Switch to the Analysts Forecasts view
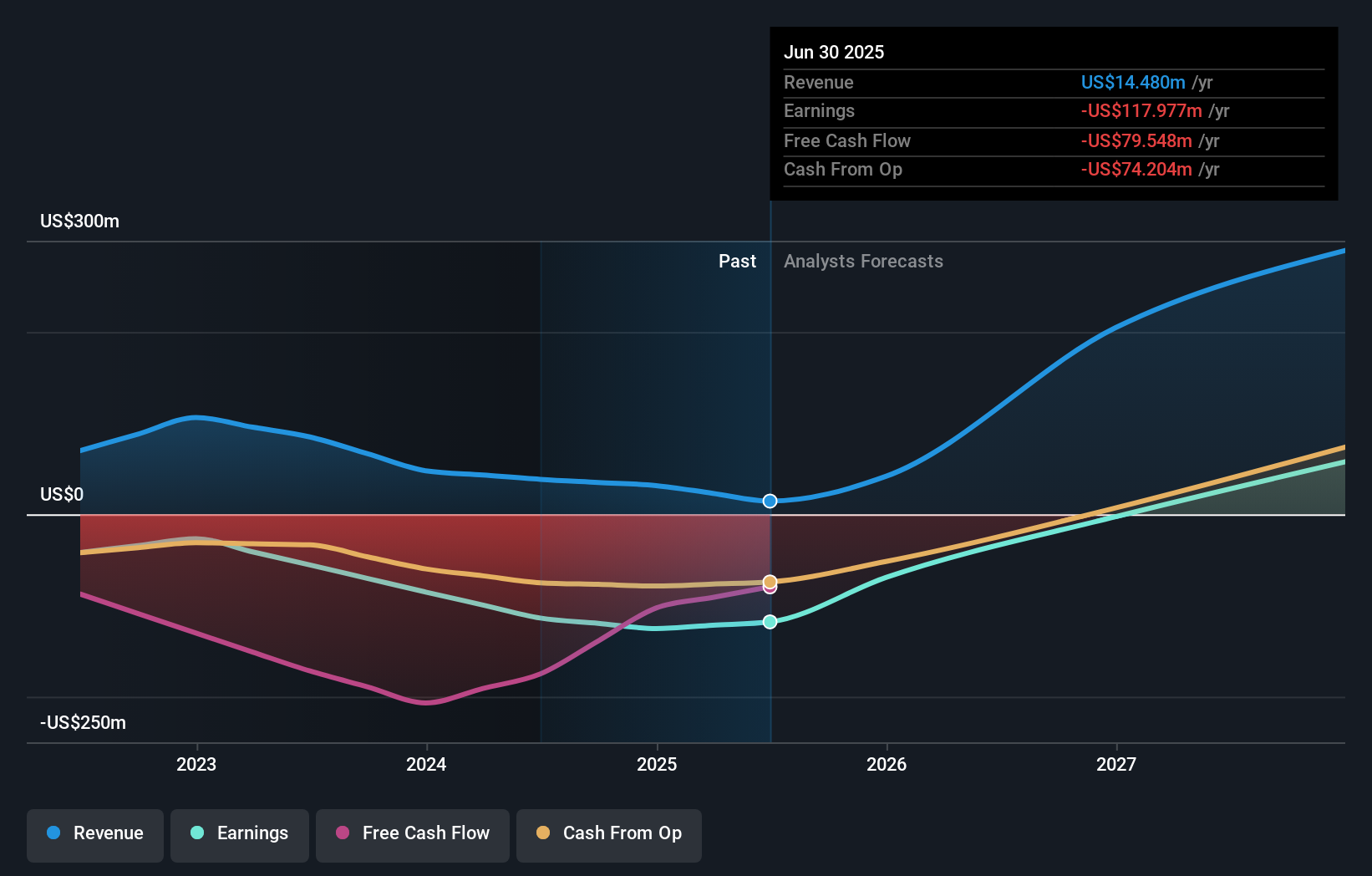Screen dimensions: 1372x876 pyautogui.click(x=863, y=261)
